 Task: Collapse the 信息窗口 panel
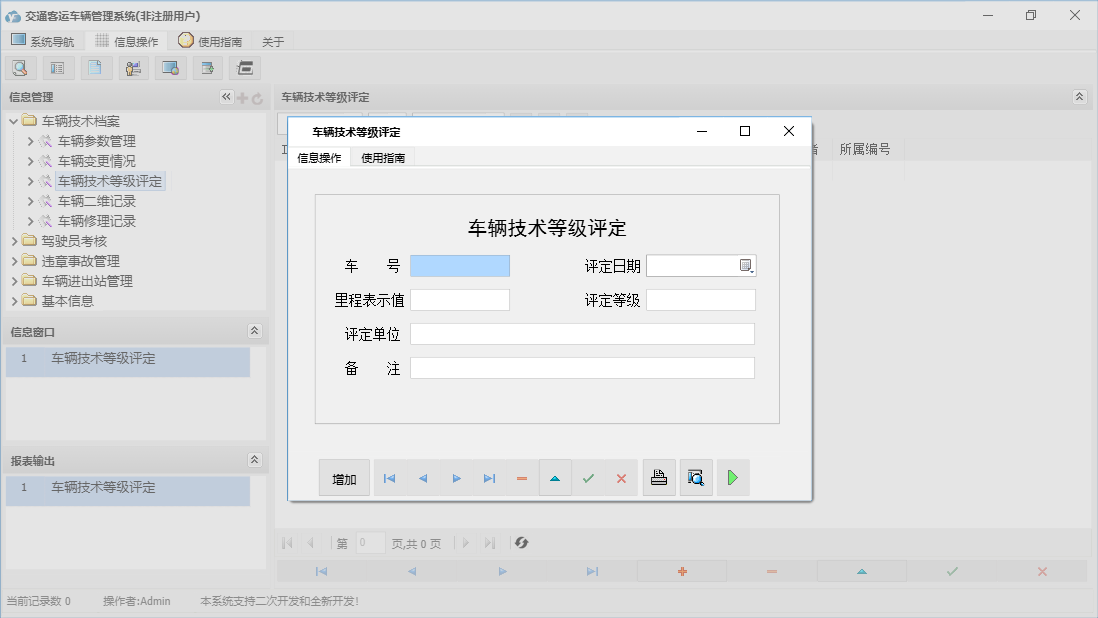[x=256, y=330]
